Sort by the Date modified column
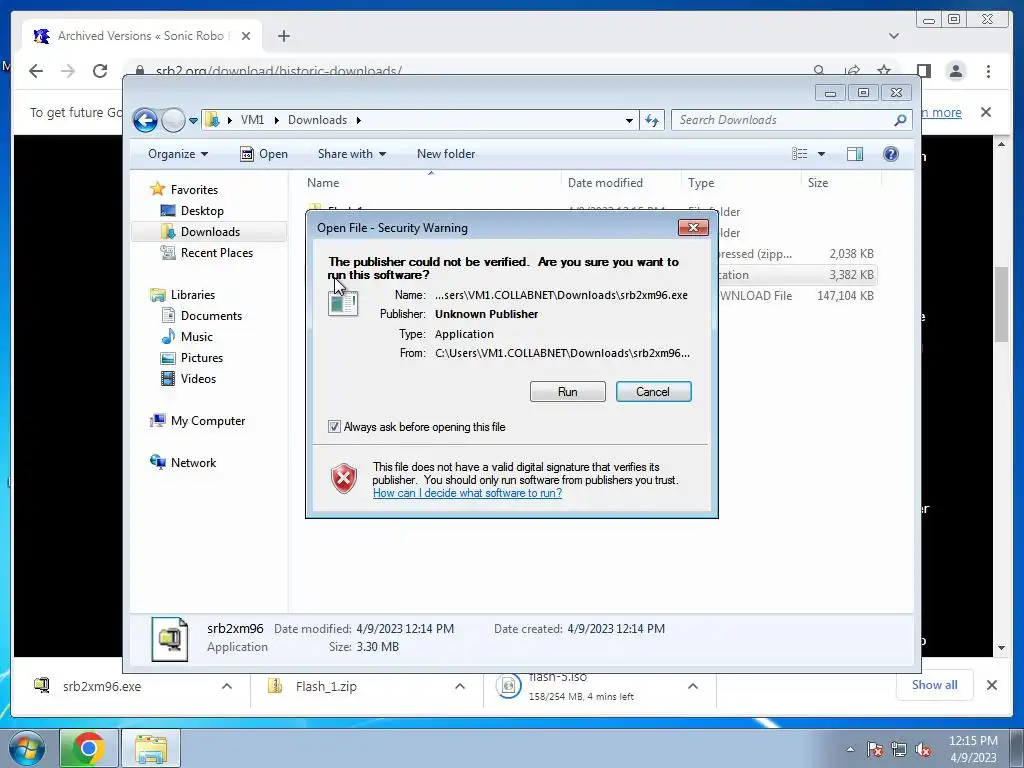 (x=621, y=184)
